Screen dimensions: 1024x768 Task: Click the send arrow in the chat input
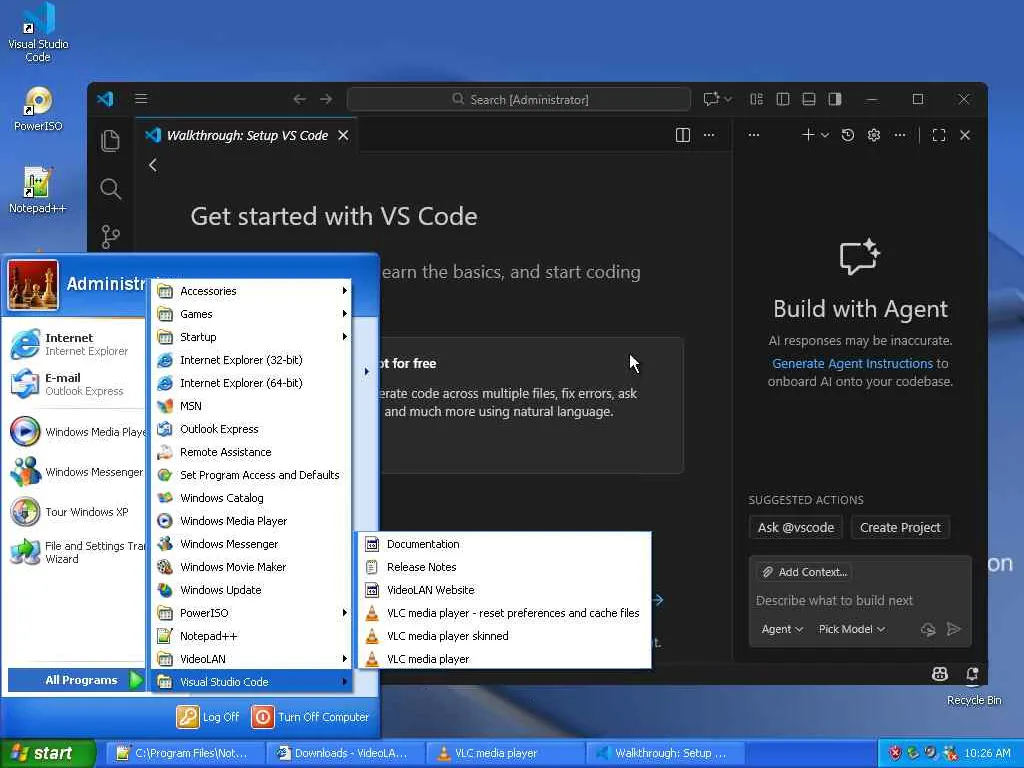pos(953,629)
